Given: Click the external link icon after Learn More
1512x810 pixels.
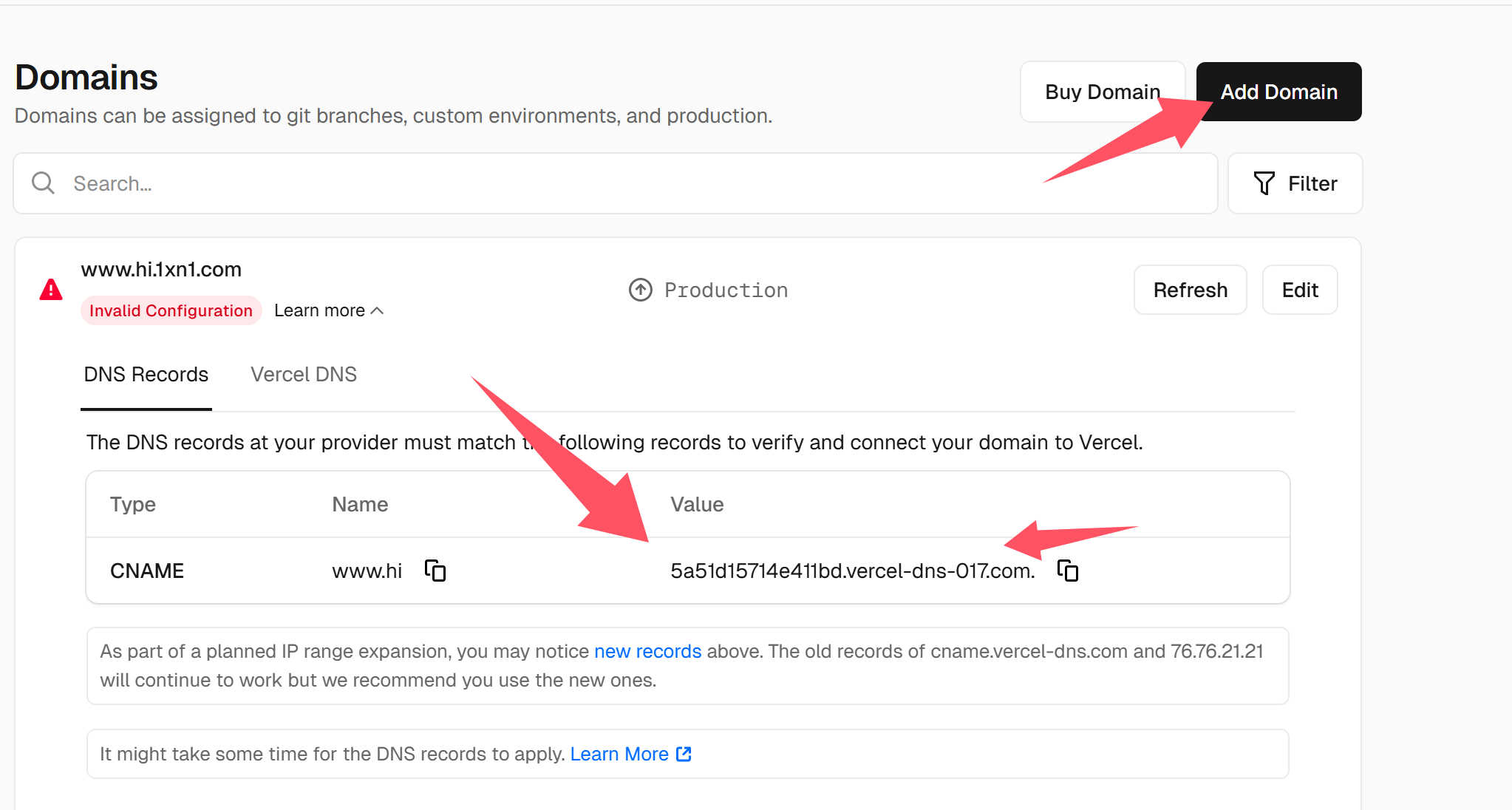Looking at the screenshot, I should pos(684,754).
